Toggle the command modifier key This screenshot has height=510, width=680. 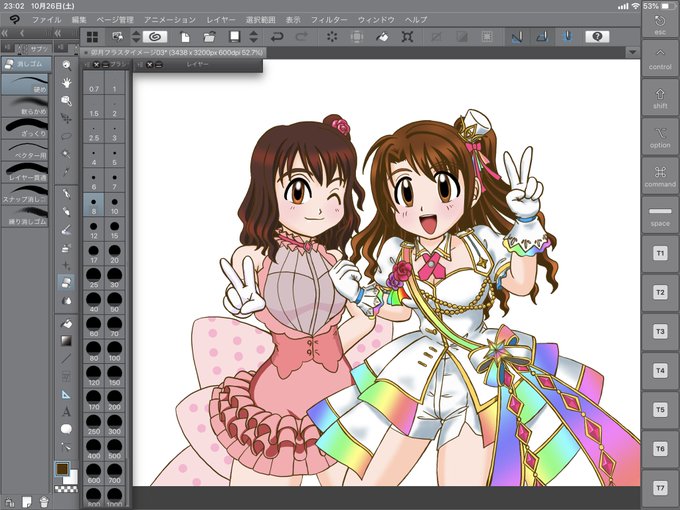coord(660,176)
